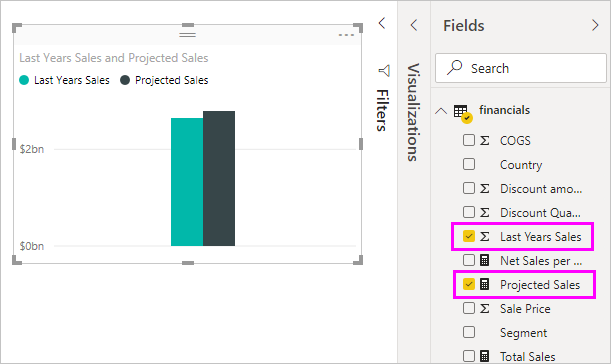This screenshot has height=364, width=611.
Task: Enable the Sale Price field checkbox
Action: [x=469, y=308]
